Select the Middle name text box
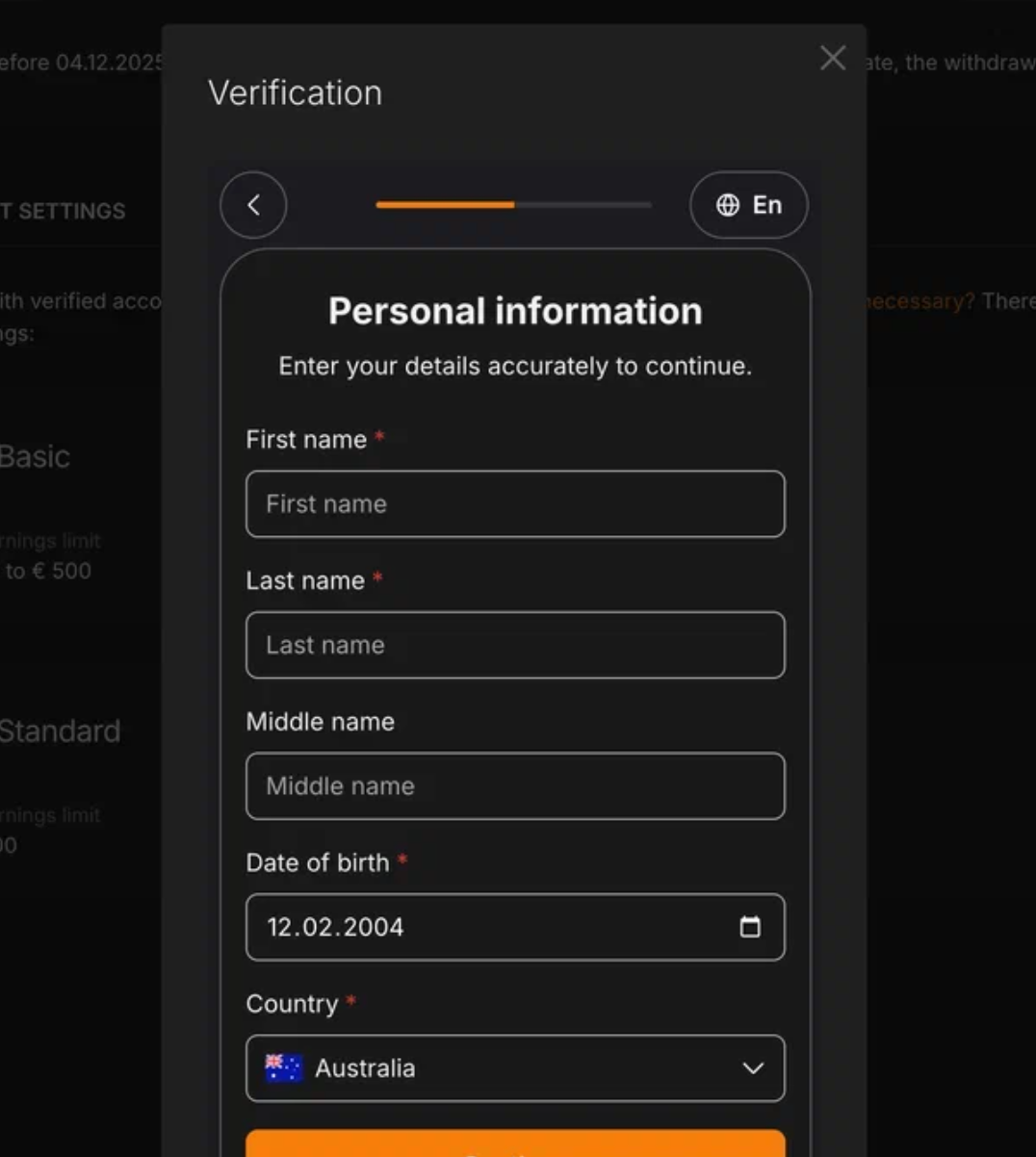Image resolution: width=1036 pixels, height=1157 pixels. [515, 786]
